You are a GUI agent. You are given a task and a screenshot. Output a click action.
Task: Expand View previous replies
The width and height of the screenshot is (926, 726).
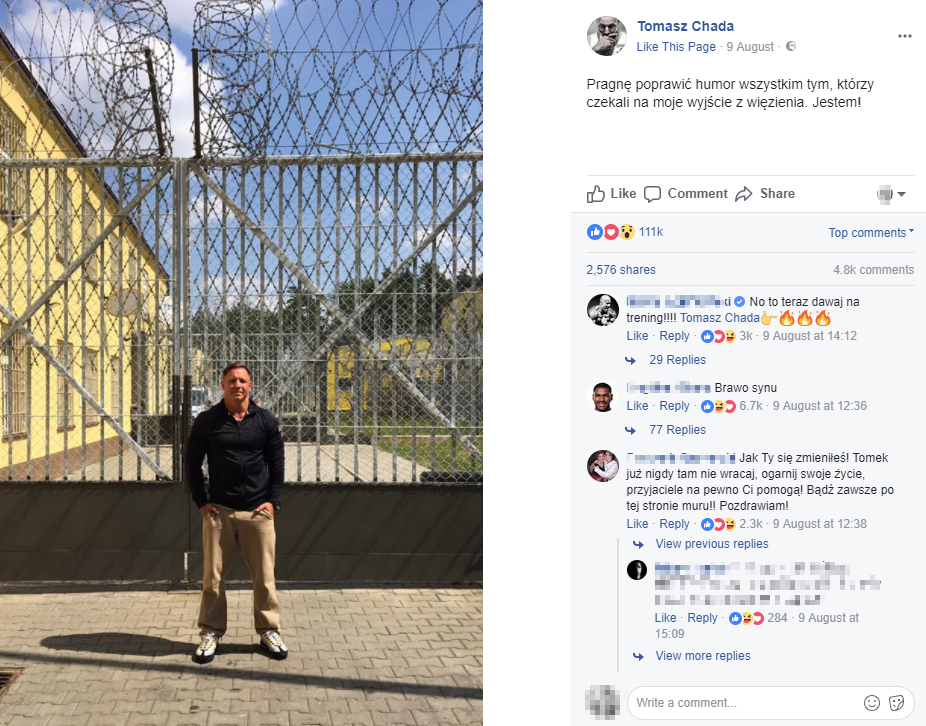point(712,543)
